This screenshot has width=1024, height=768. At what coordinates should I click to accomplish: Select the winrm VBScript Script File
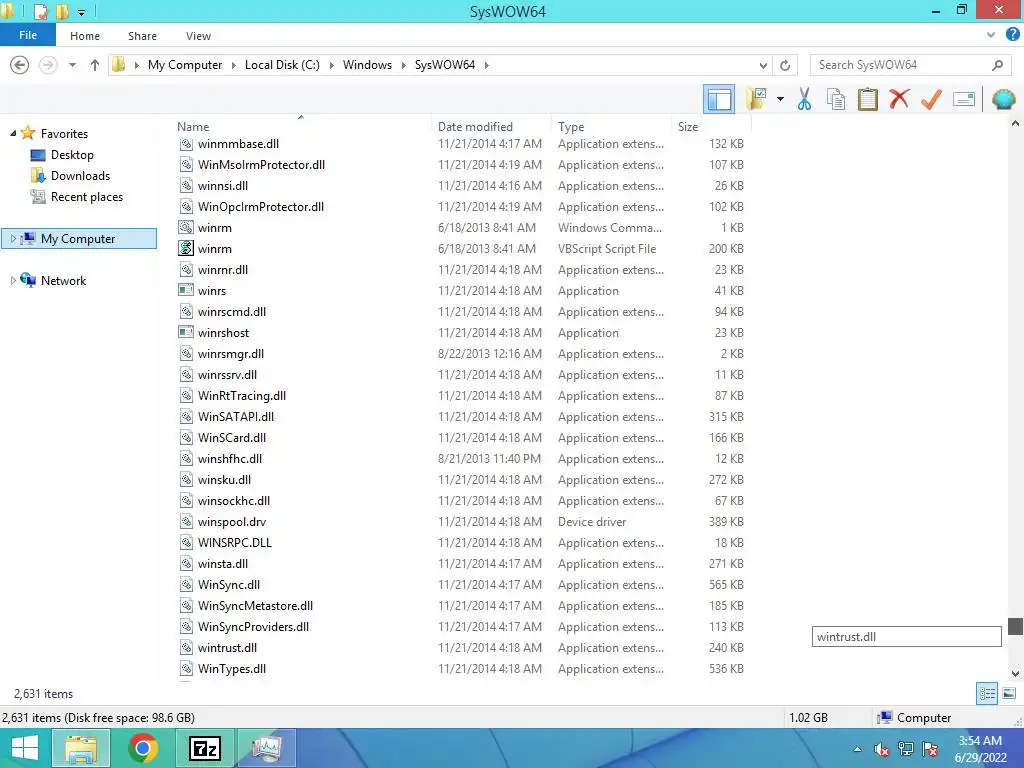pos(214,249)
